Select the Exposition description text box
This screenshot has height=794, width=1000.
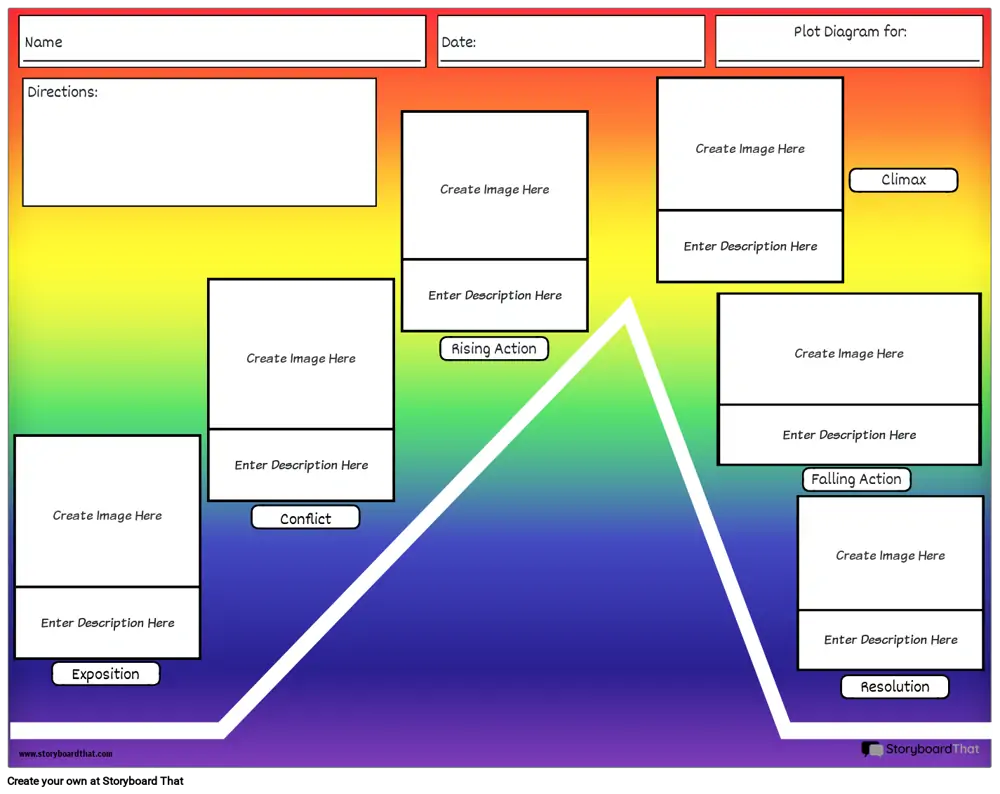tap(107, 623)
